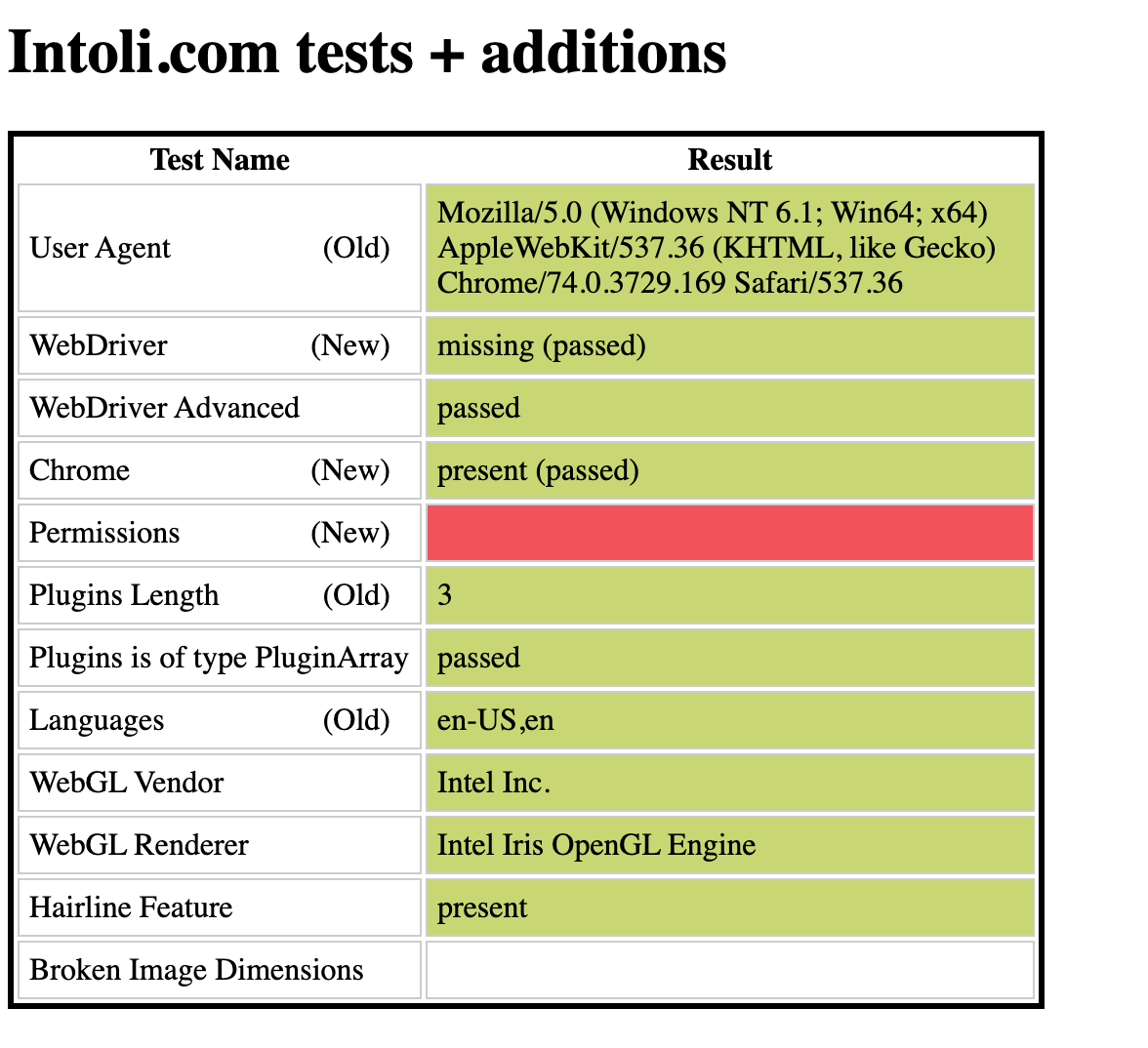Click the Intoli.com tests + additions heading
1148x1048 pixels.
coord(367,53)
